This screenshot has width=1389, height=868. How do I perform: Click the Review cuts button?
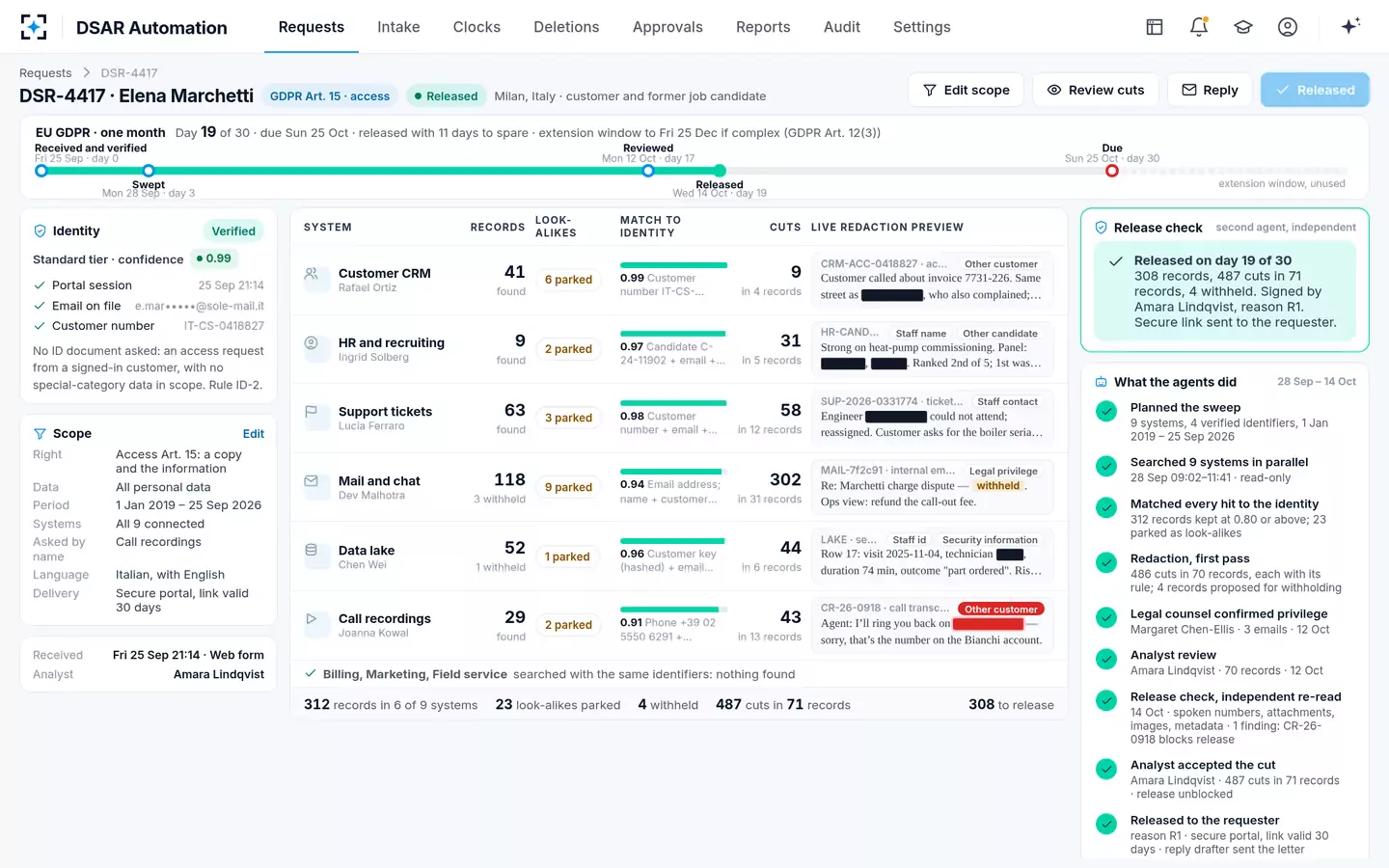pos(1096,90)
